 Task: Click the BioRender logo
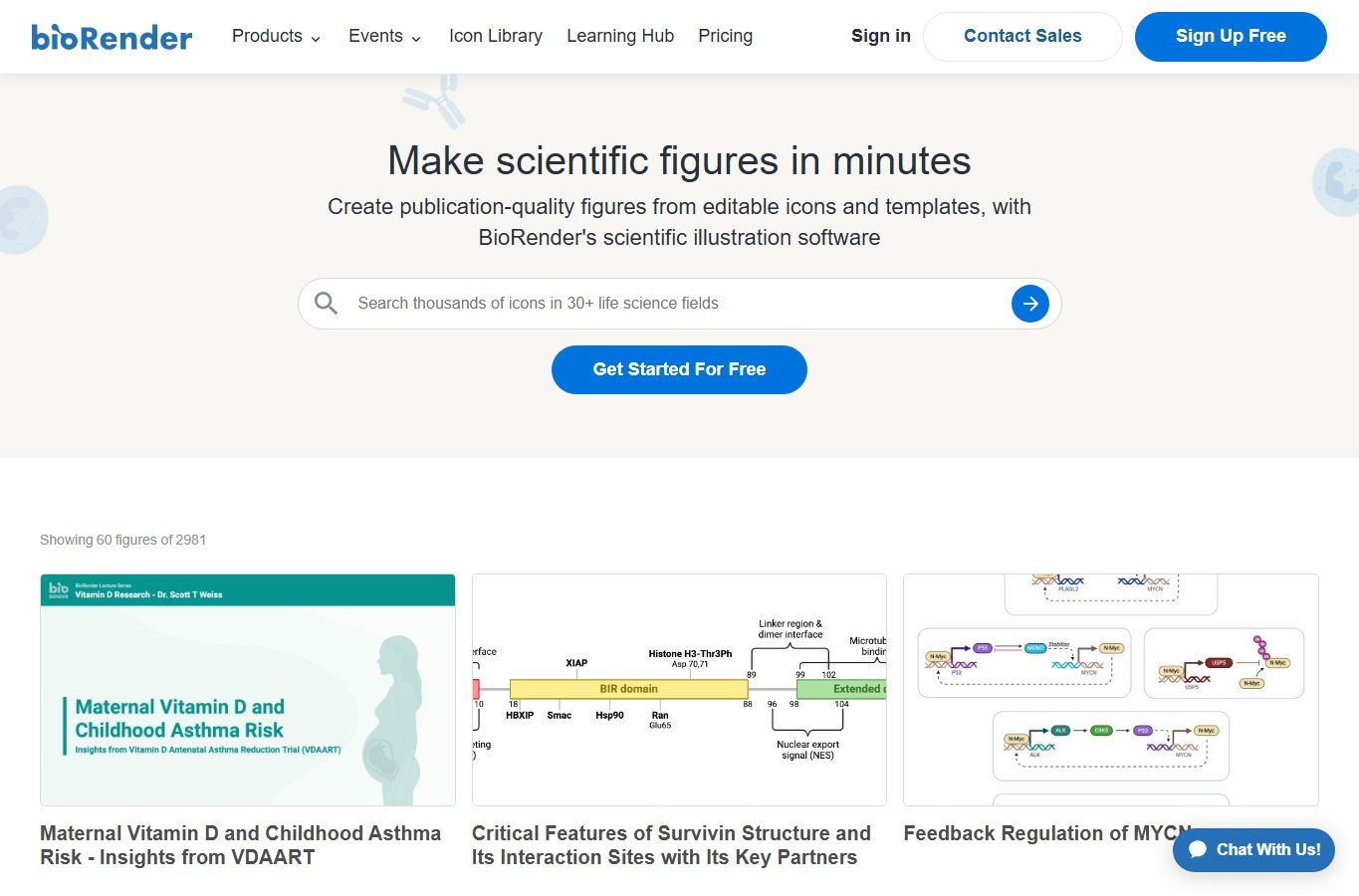coord(112,37)
